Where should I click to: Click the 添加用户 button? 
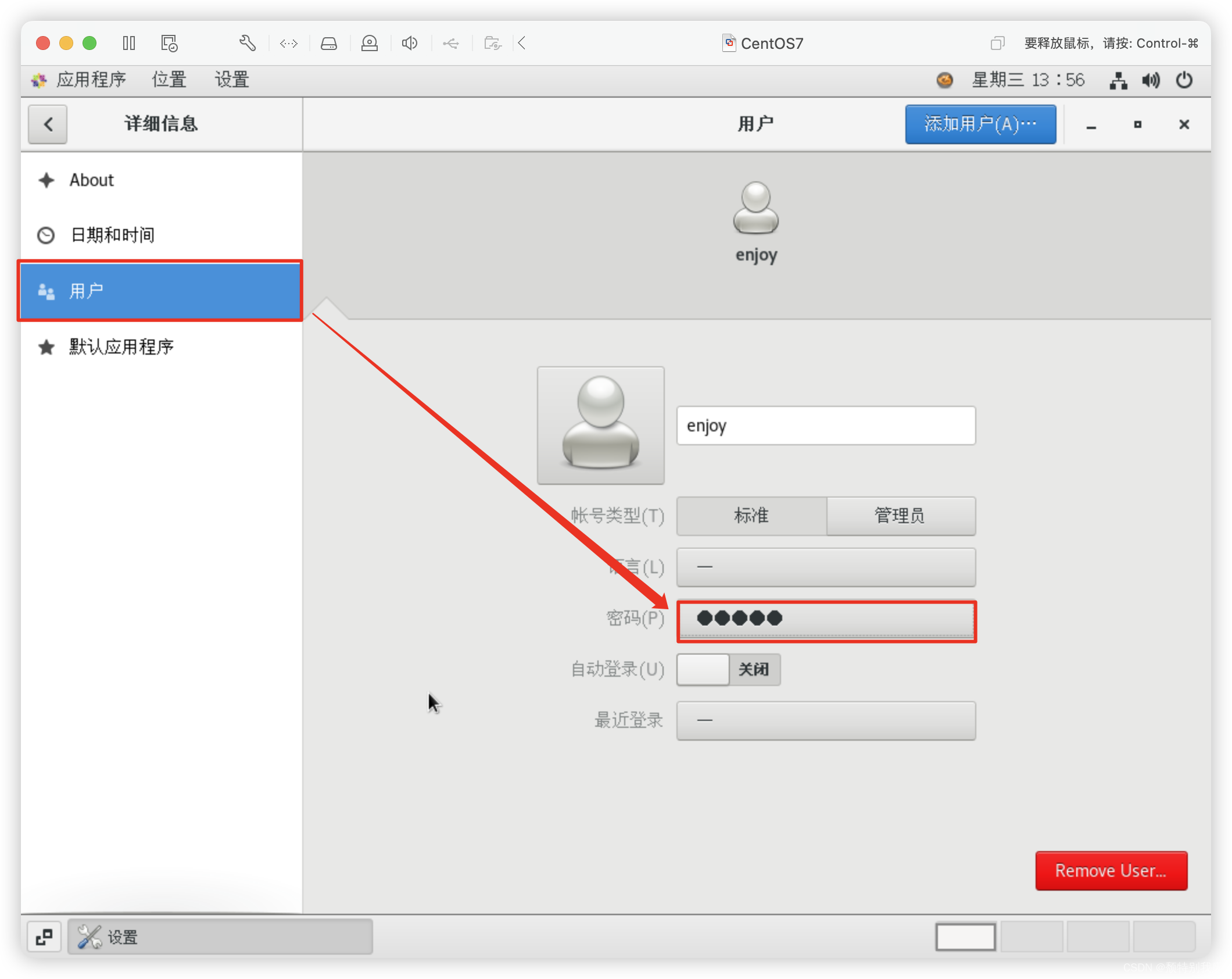click(980, 124)
